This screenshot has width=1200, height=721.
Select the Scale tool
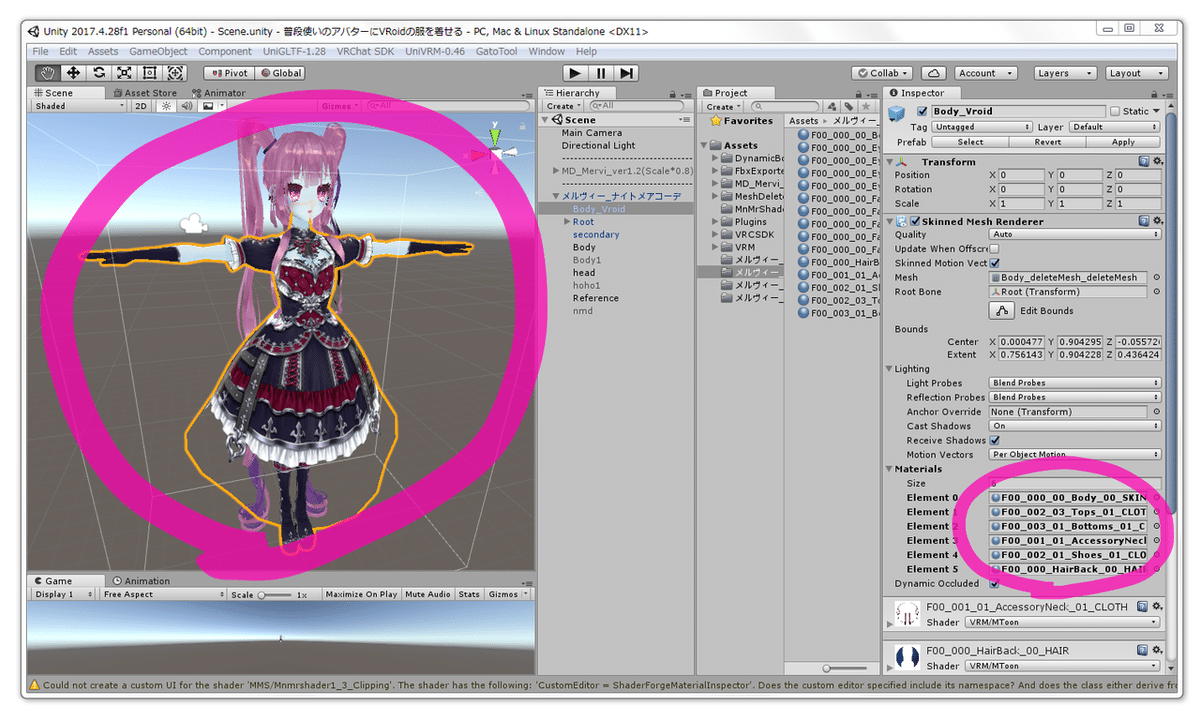[124, 73]
